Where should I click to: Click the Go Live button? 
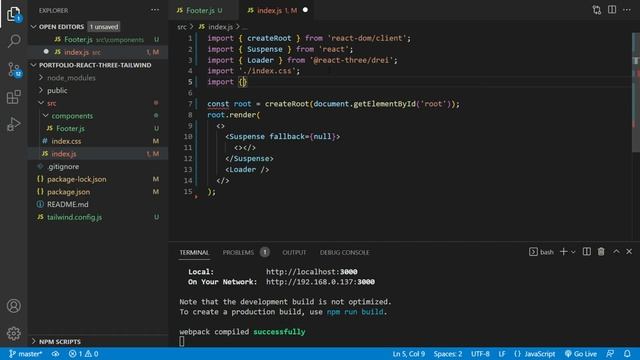pos(580,354)
